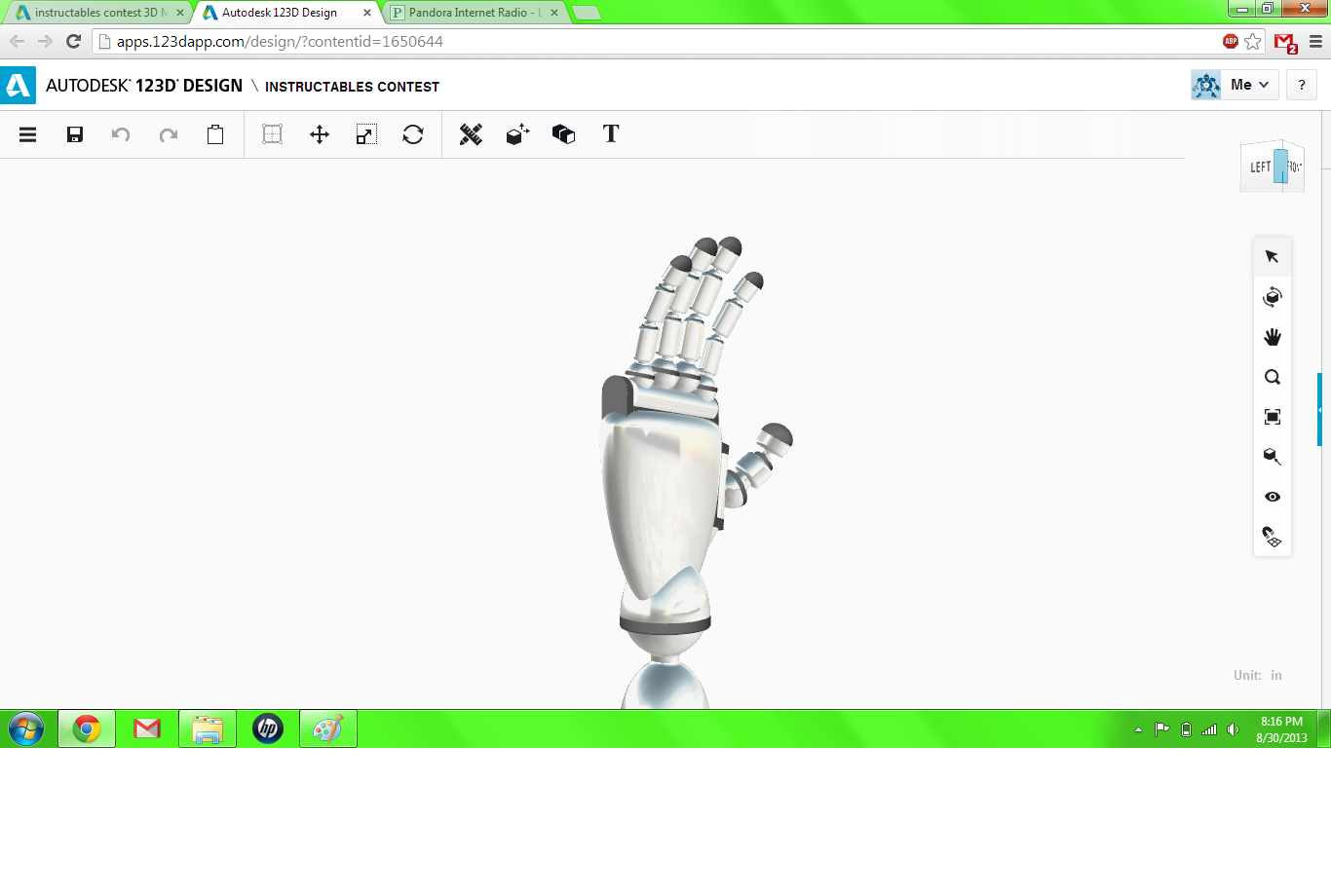Toggle the selection arrow tool active
The height and width of the screenshot is (896, 1331).
coord(1273,256)
